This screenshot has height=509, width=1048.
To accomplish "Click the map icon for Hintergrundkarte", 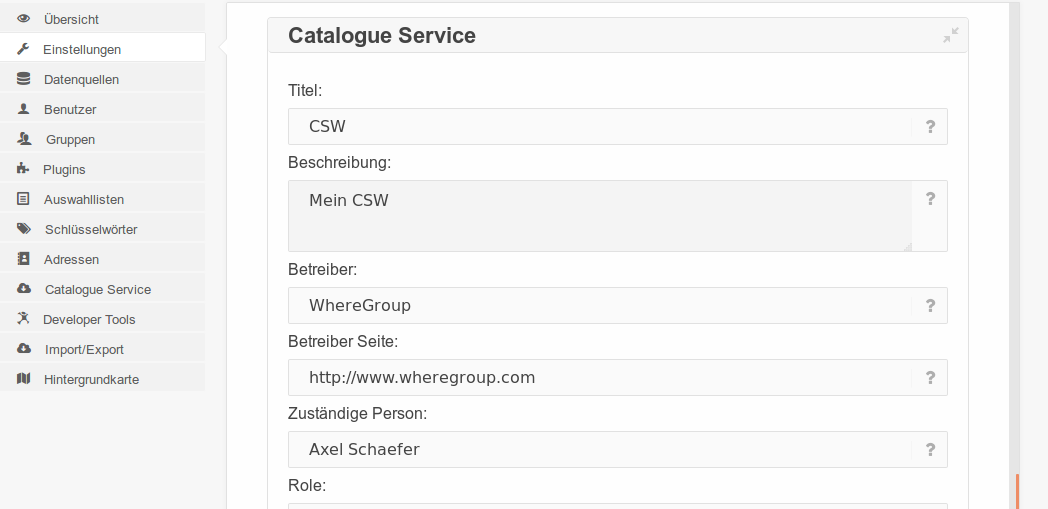I will tap(23, 379).
